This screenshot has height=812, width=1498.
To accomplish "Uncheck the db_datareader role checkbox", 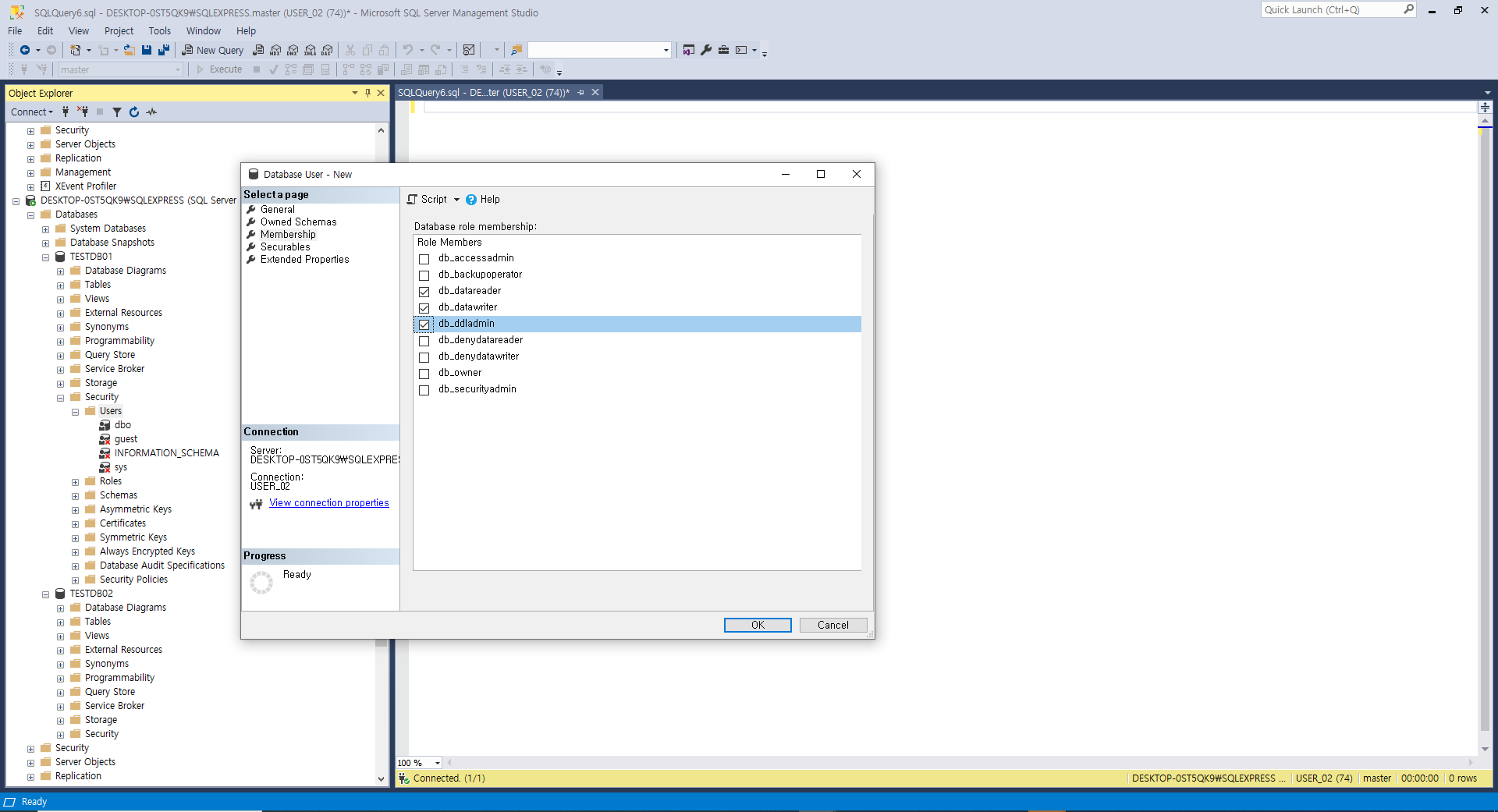I will click(x=424, y=292).
